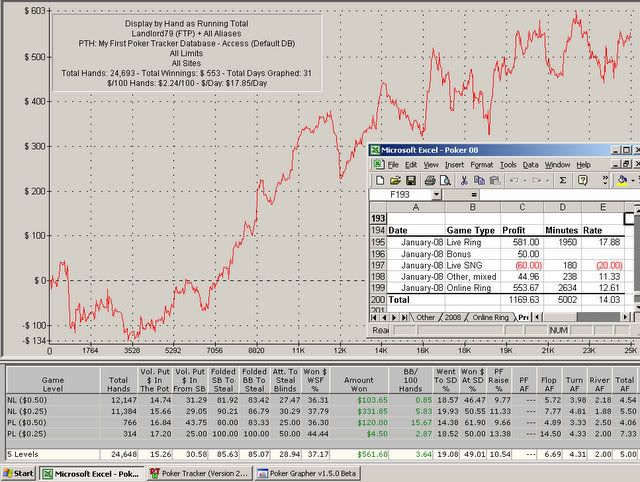Switch to Poker Grapher v1.5.0 Beta taskbar button

[308, 474]
